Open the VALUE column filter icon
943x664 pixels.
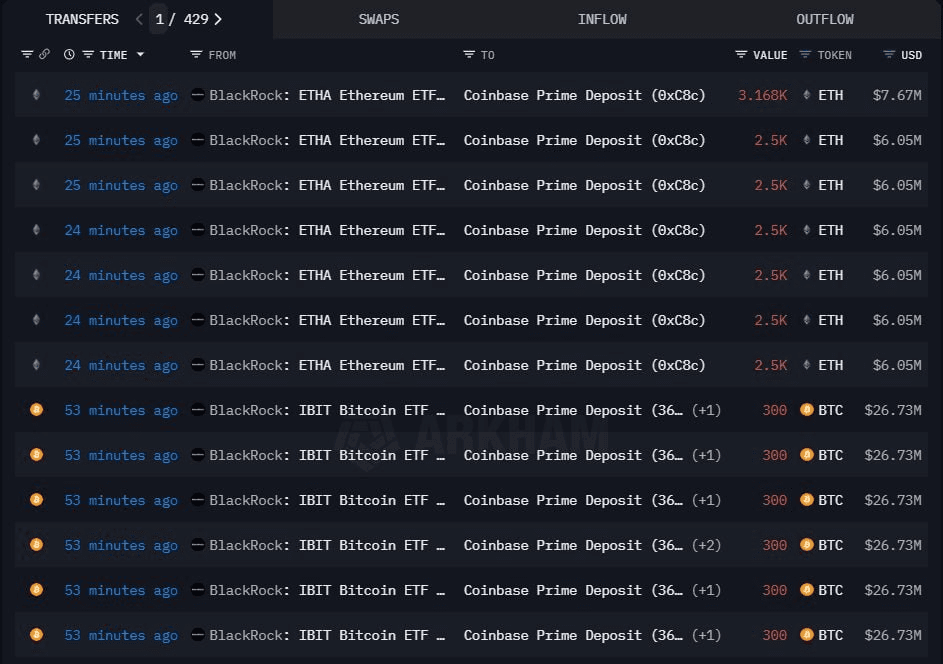pos(741,55)
